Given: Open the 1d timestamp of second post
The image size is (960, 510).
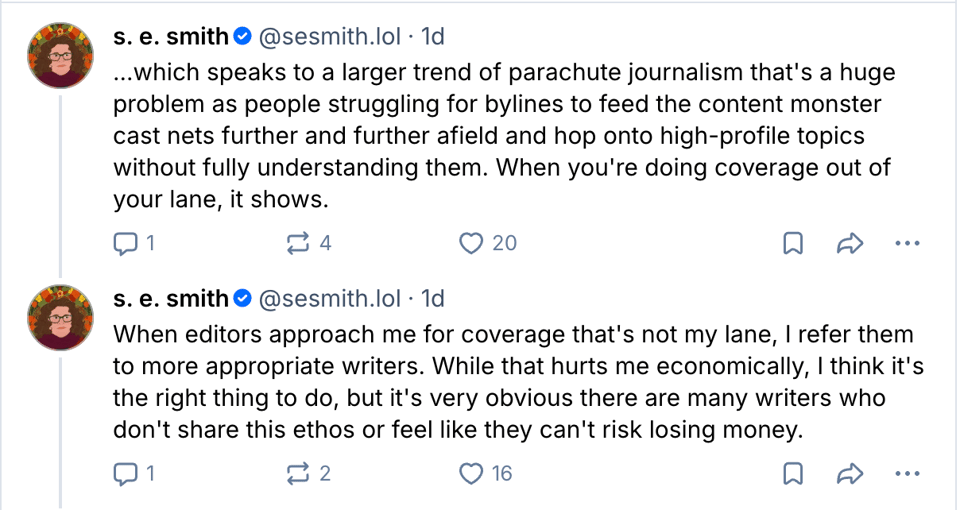Looking at the screenshot, I should [433, 298].
